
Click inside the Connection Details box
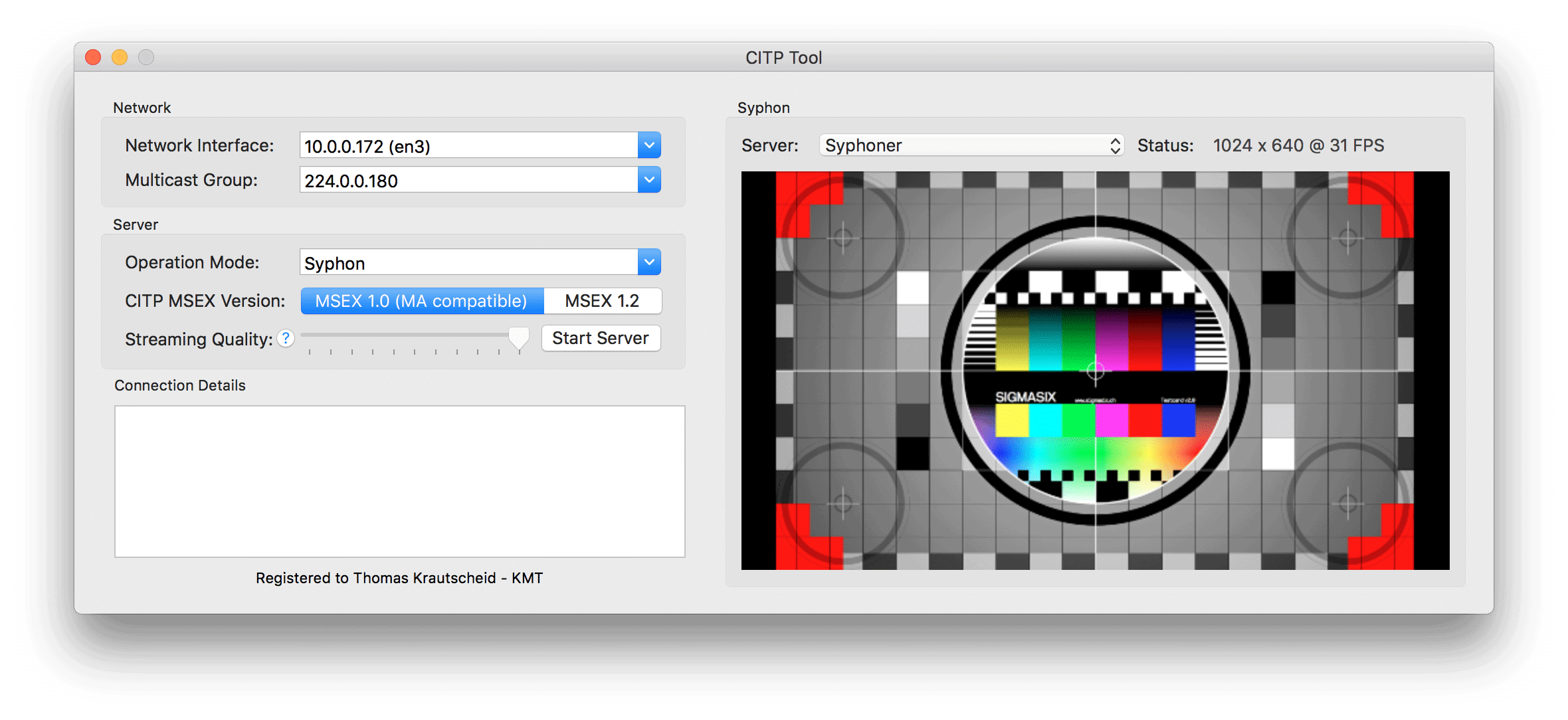click(399, 482)
